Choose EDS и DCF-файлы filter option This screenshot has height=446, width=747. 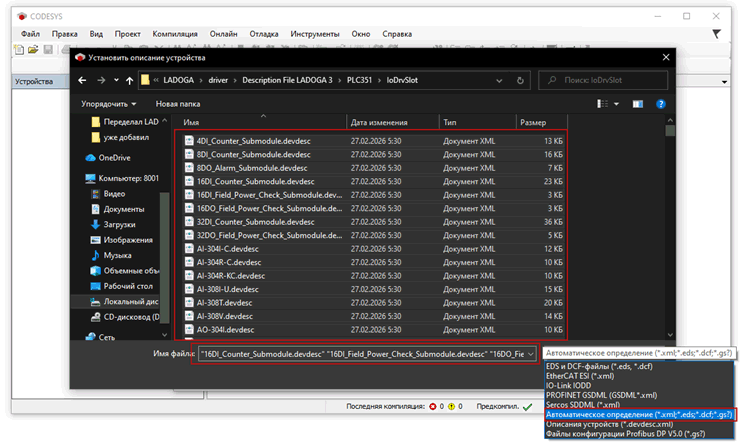click(x=599, y=366)
